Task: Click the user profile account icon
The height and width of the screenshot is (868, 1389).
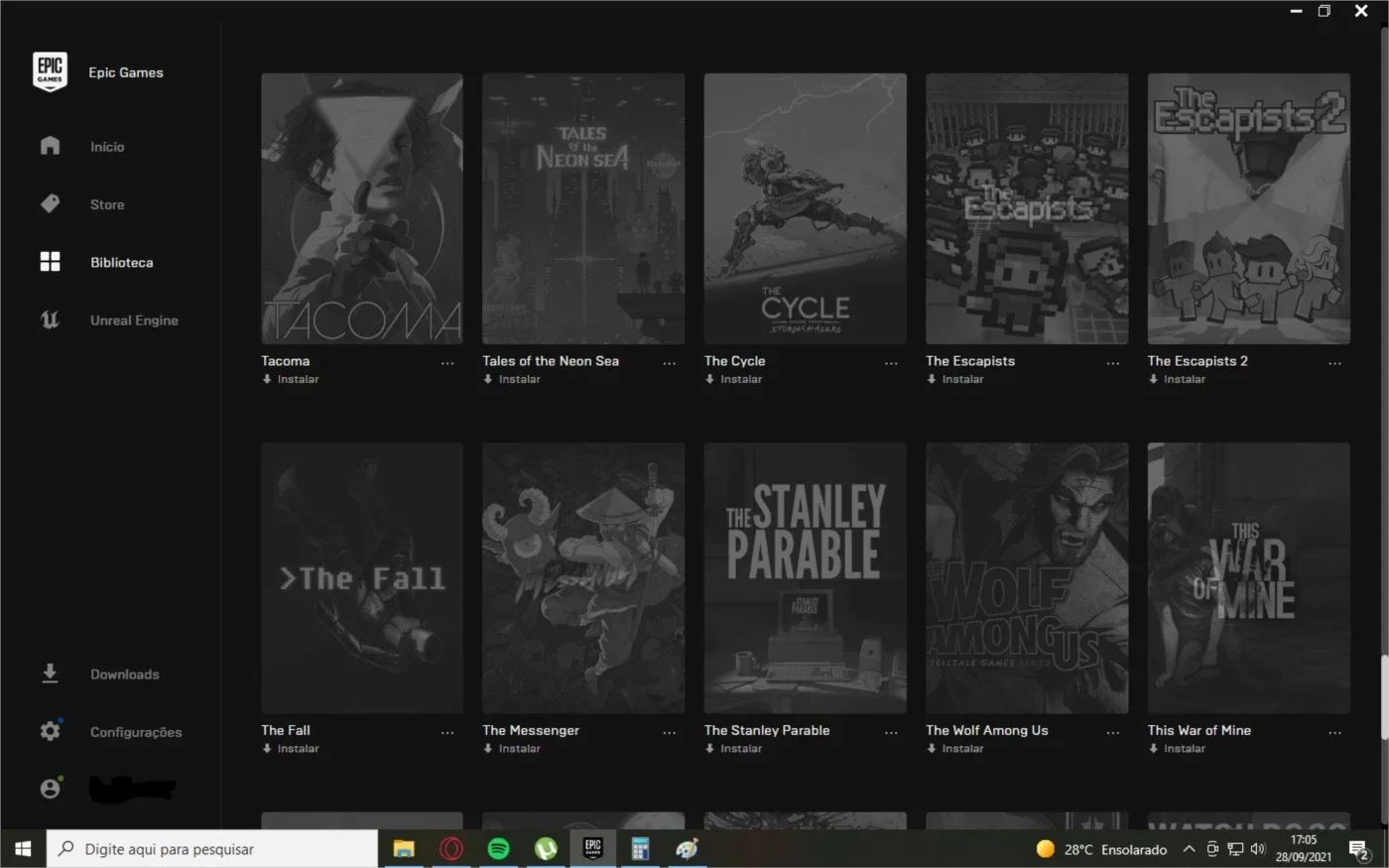Action: tap(50, 789)
